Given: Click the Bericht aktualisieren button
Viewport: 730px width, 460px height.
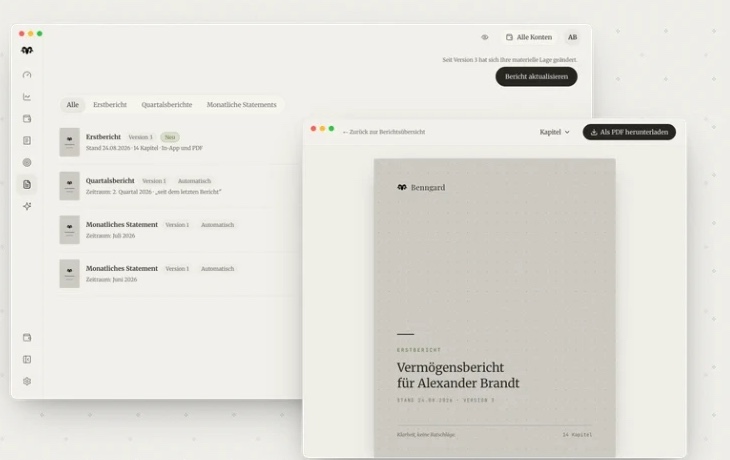Looking at the screenshot, I should tap(536, 77).
